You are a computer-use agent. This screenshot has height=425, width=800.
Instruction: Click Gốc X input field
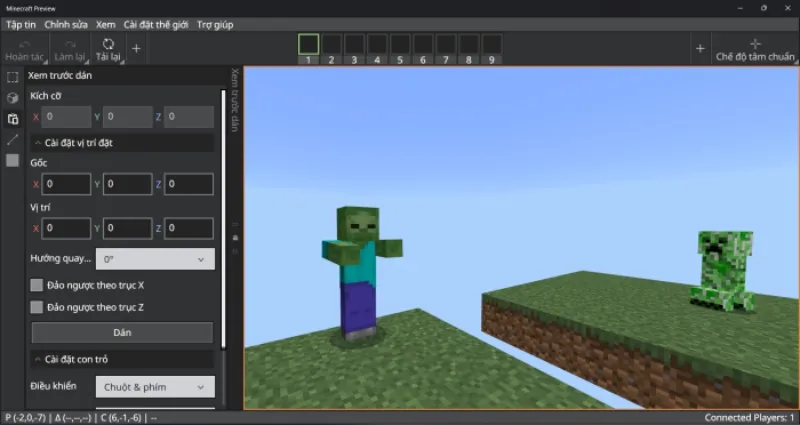pos(66,184)
